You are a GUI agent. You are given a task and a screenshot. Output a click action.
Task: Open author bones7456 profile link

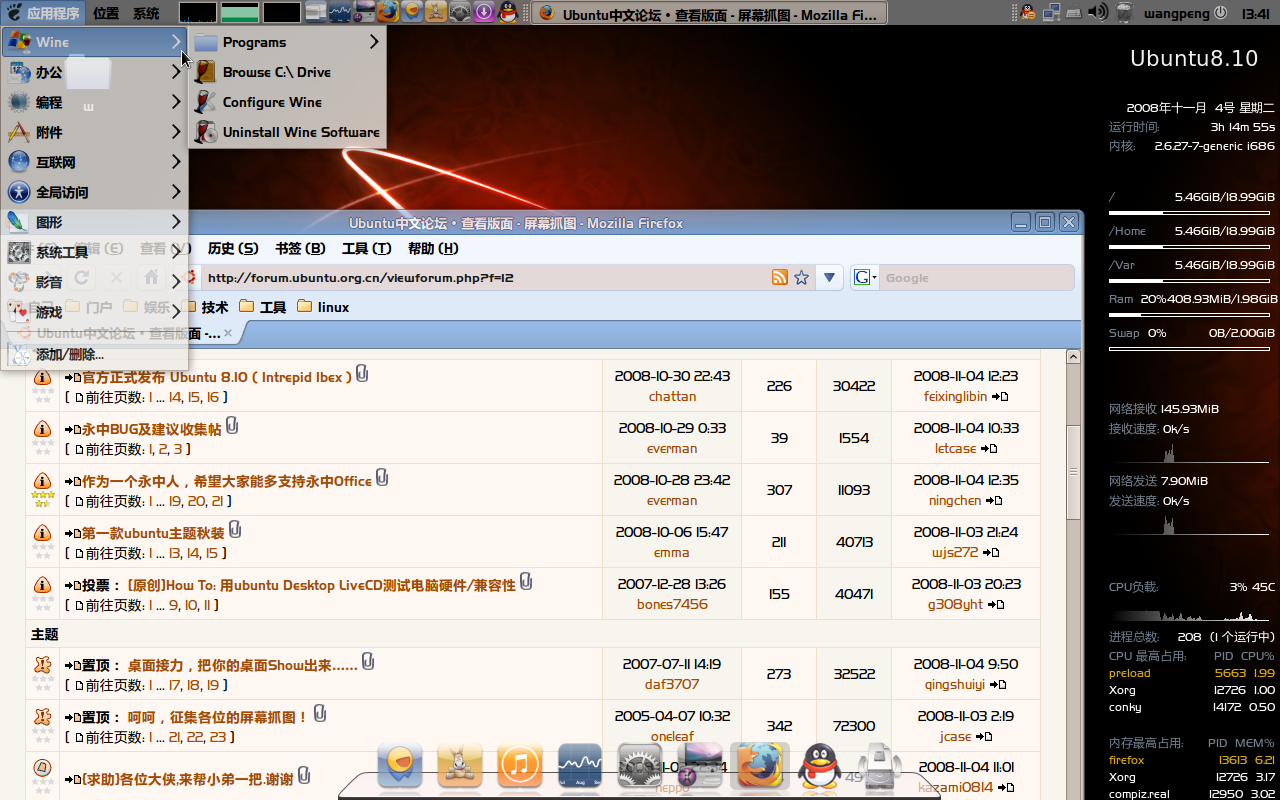tap(672, 604)
